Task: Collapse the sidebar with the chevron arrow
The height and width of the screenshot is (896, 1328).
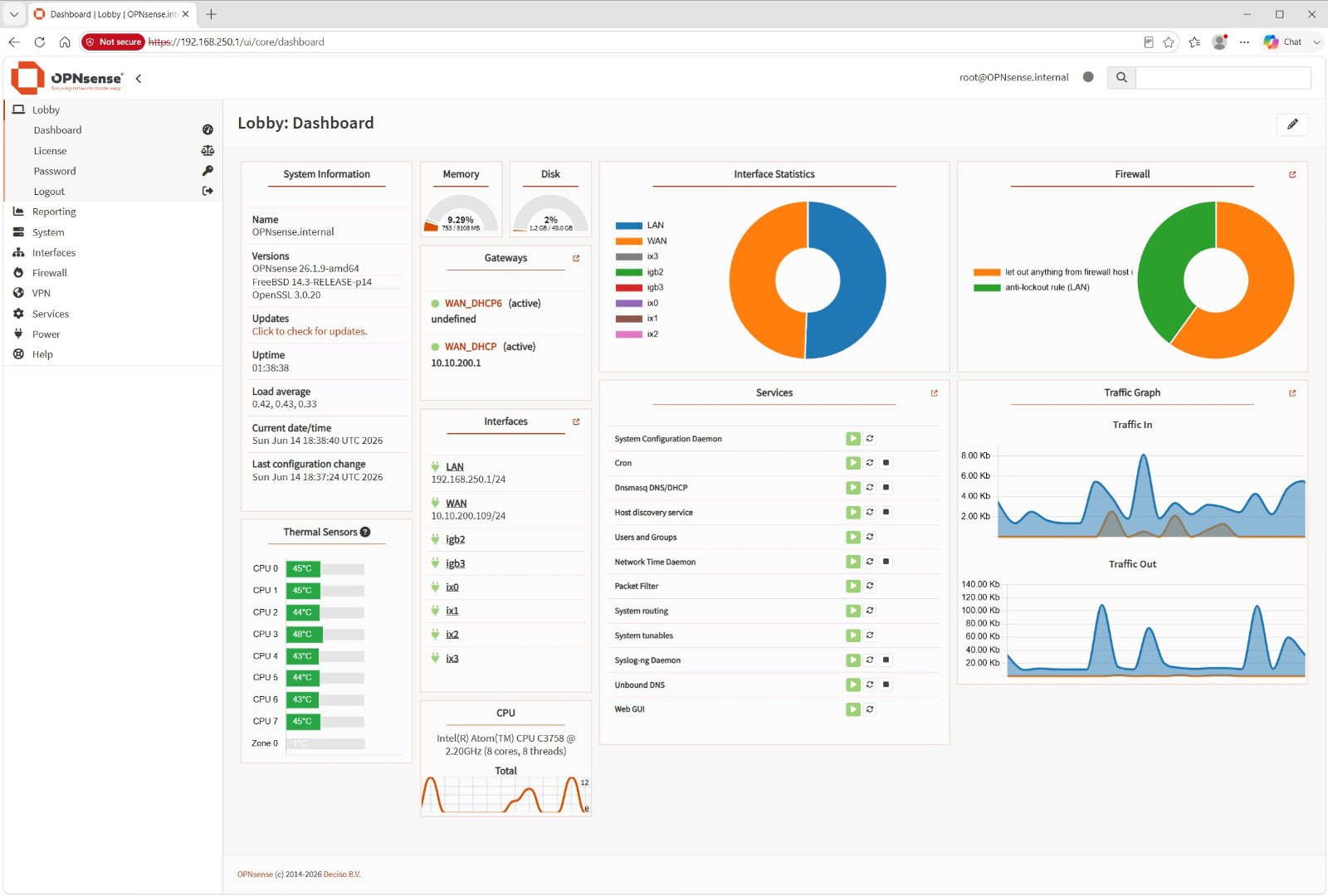Action: (139, 78)
